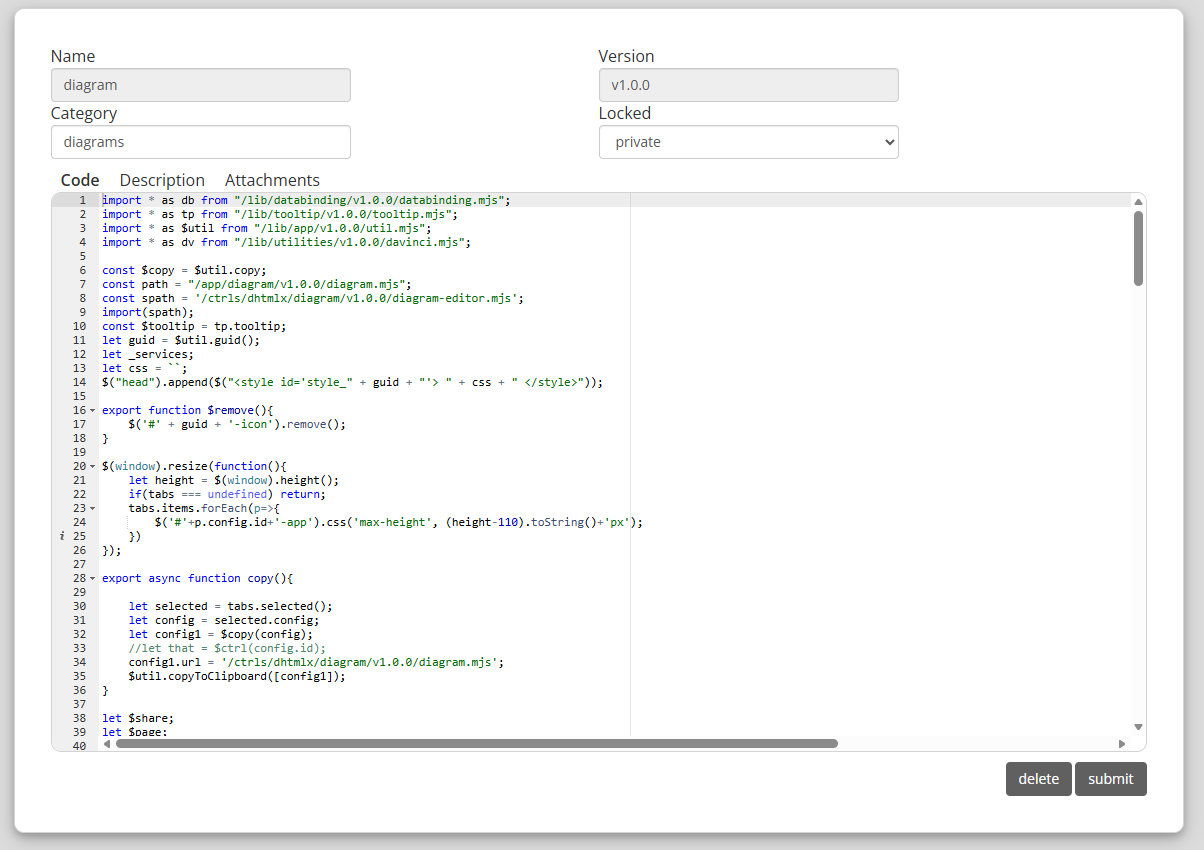Click line number 1 in the editor gutter
1204x850 pixels.
tap(82, 200)
